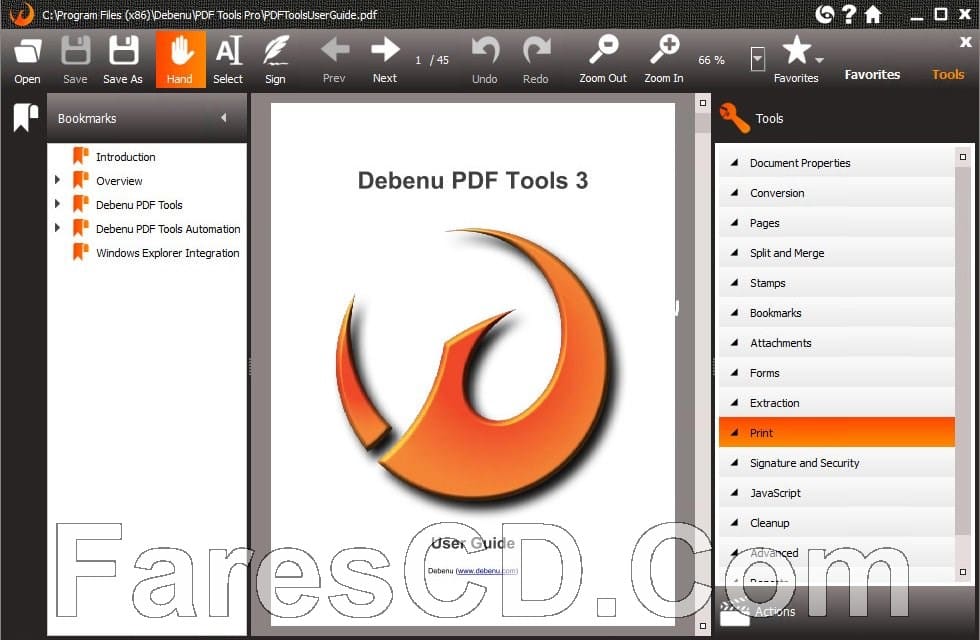Expand the Pages tool group

[x=735, y=222]
